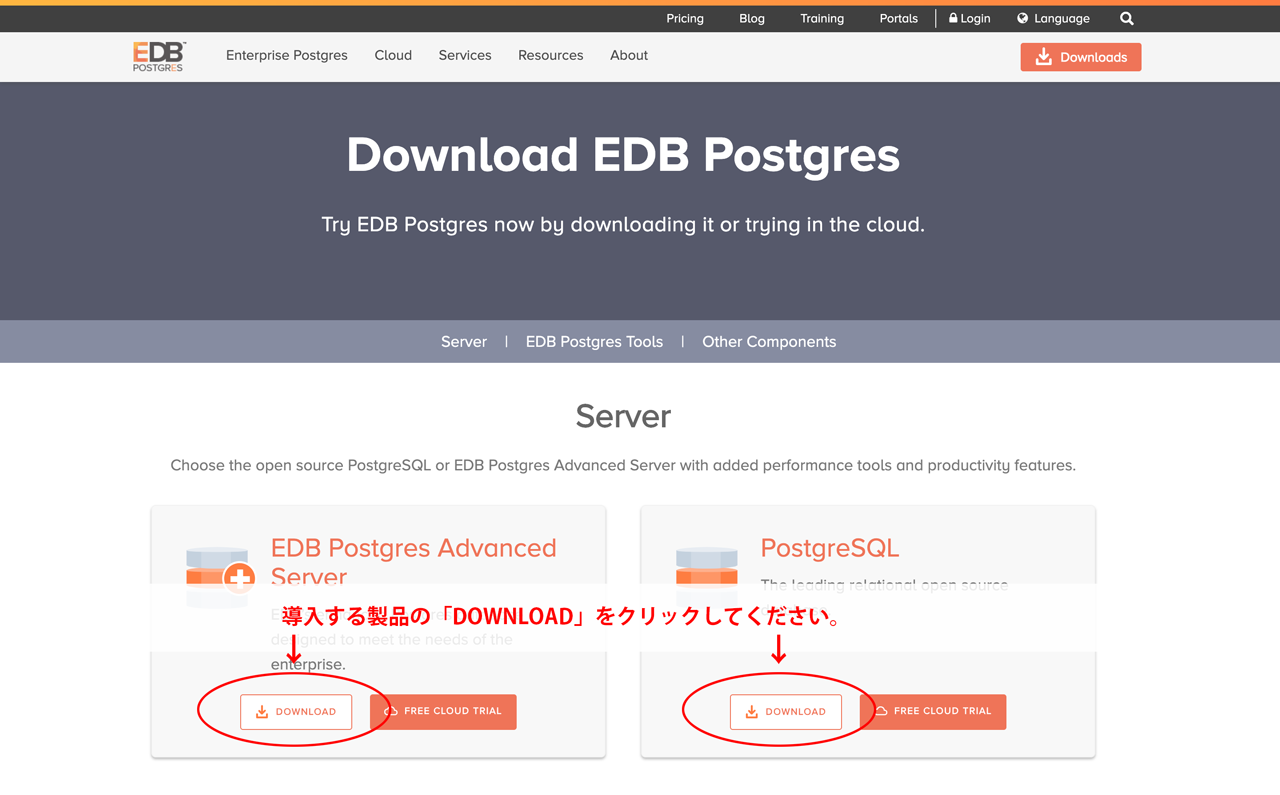Click the Download EDB Postgres heading

pyautogui.click(x=623, y=155)
